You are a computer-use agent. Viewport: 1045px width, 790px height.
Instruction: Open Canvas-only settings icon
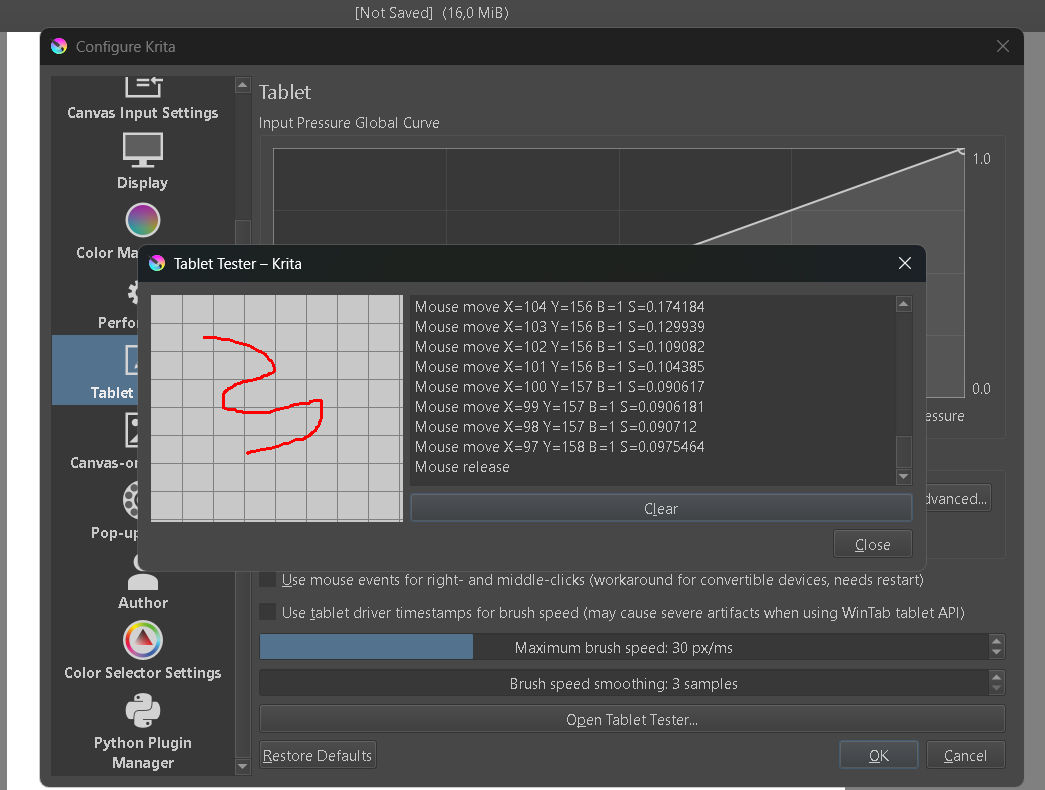point(131,430)
